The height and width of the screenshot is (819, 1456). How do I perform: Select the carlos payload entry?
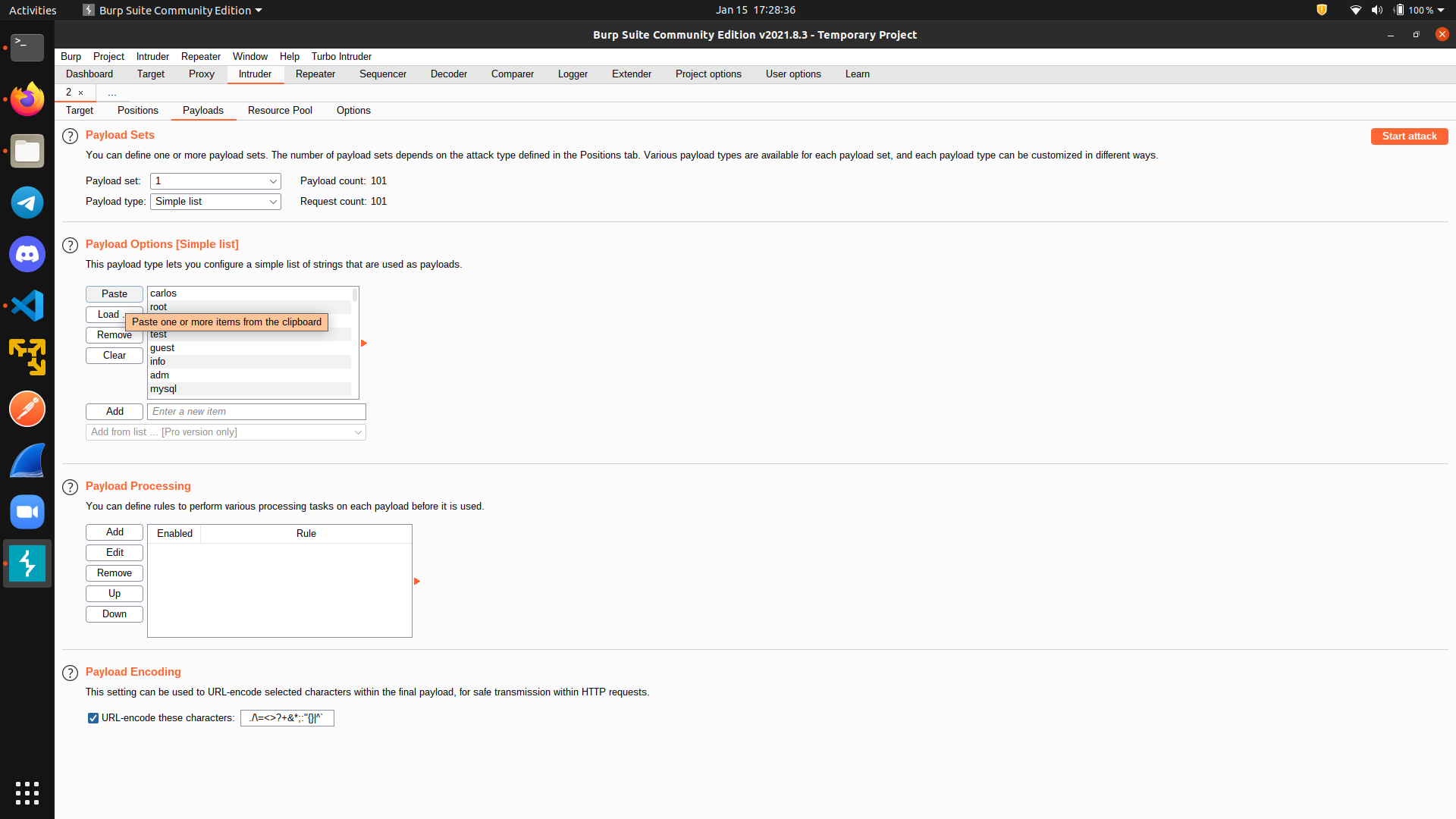click(249, 293)
